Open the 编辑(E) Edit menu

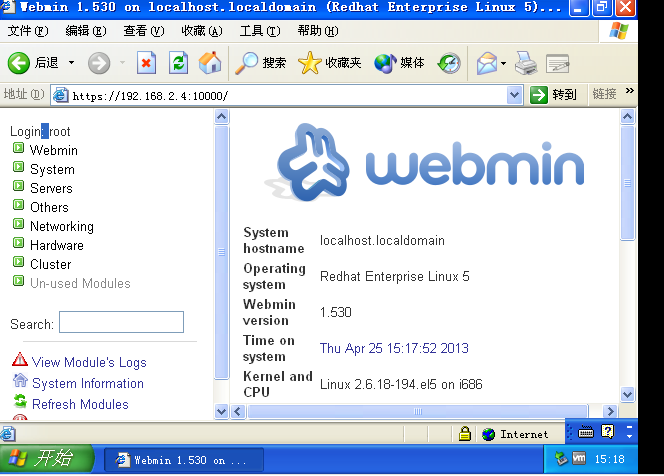click(x=86, y=31)
